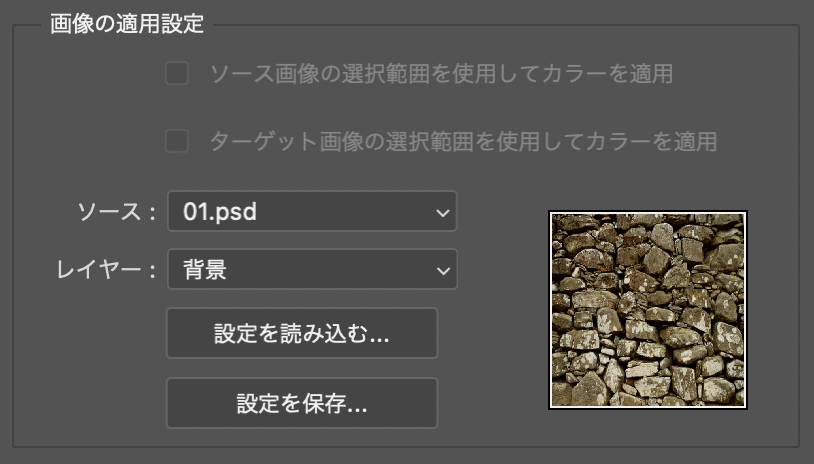Select the 背景 text in the layer field
Viewport: 814px width, 464px height.
click(204, 269)
